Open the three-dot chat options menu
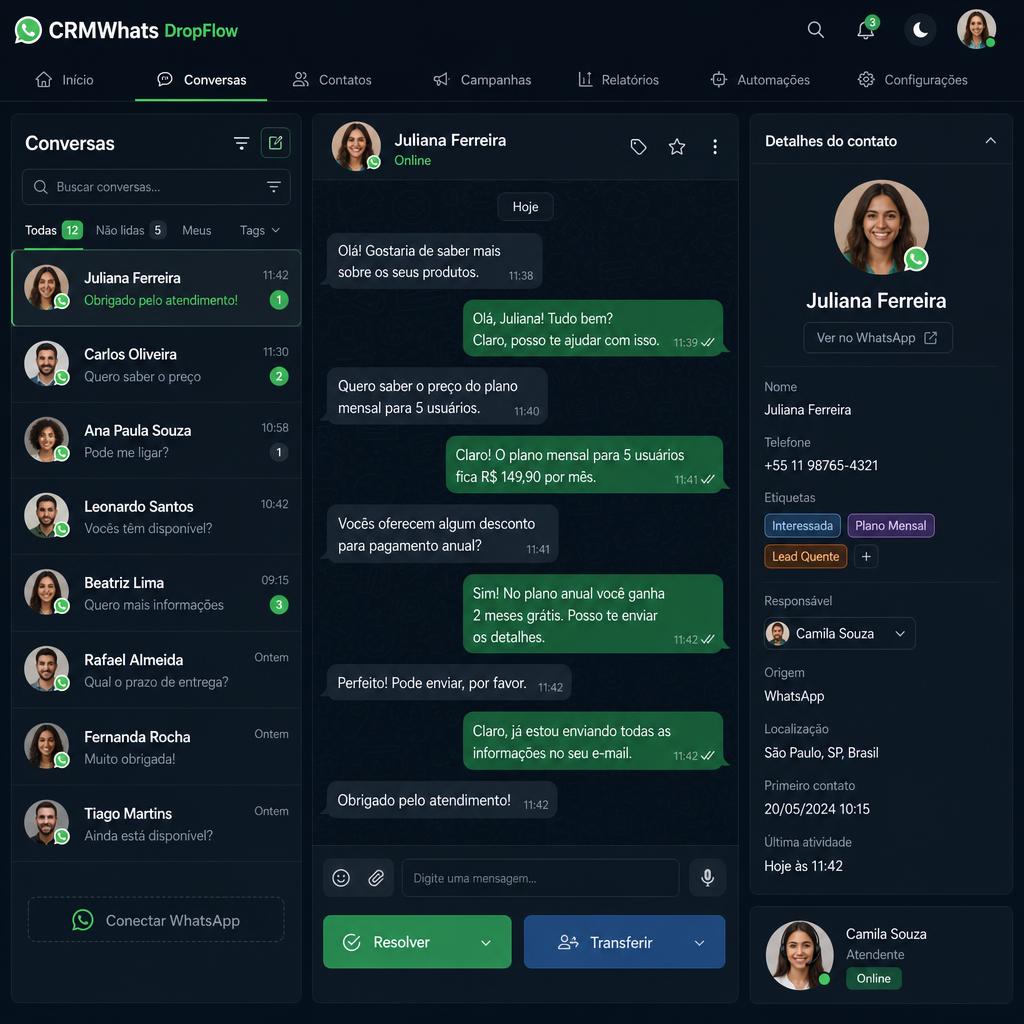The width and height of the screenshot is (1024, 1024). point(715,147)
